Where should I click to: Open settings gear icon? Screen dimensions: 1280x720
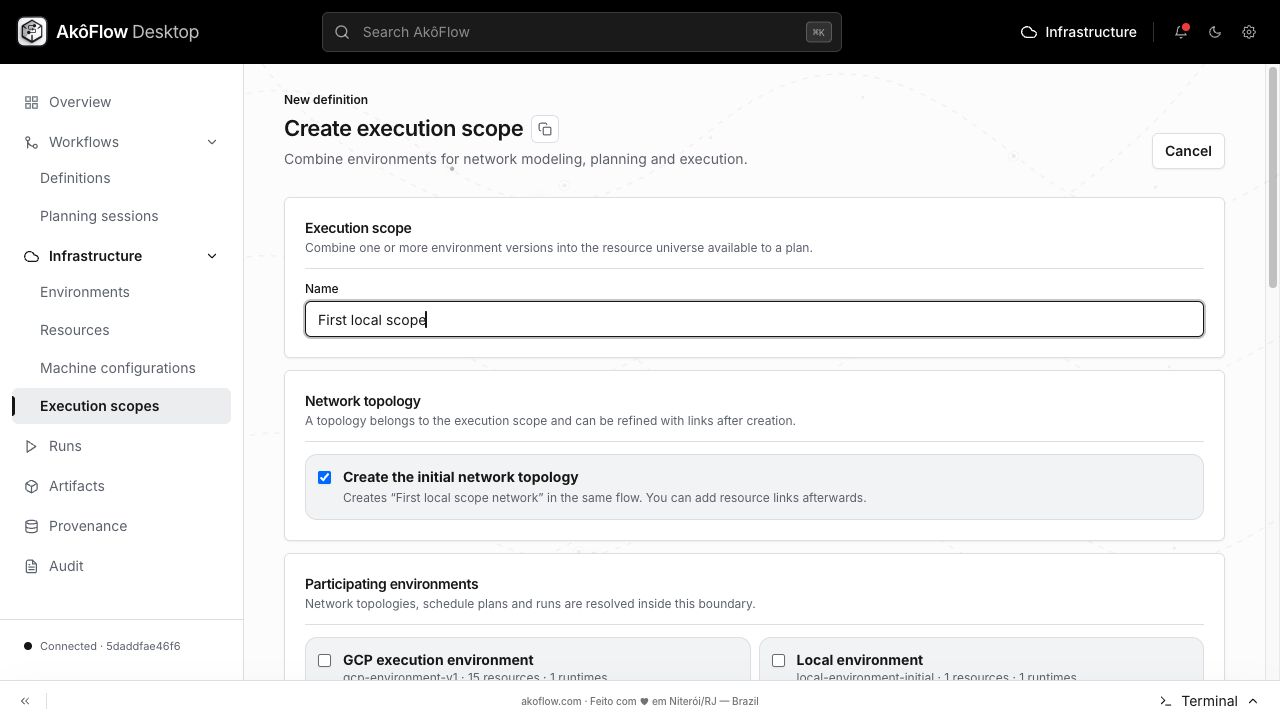tap(1249, 32)
